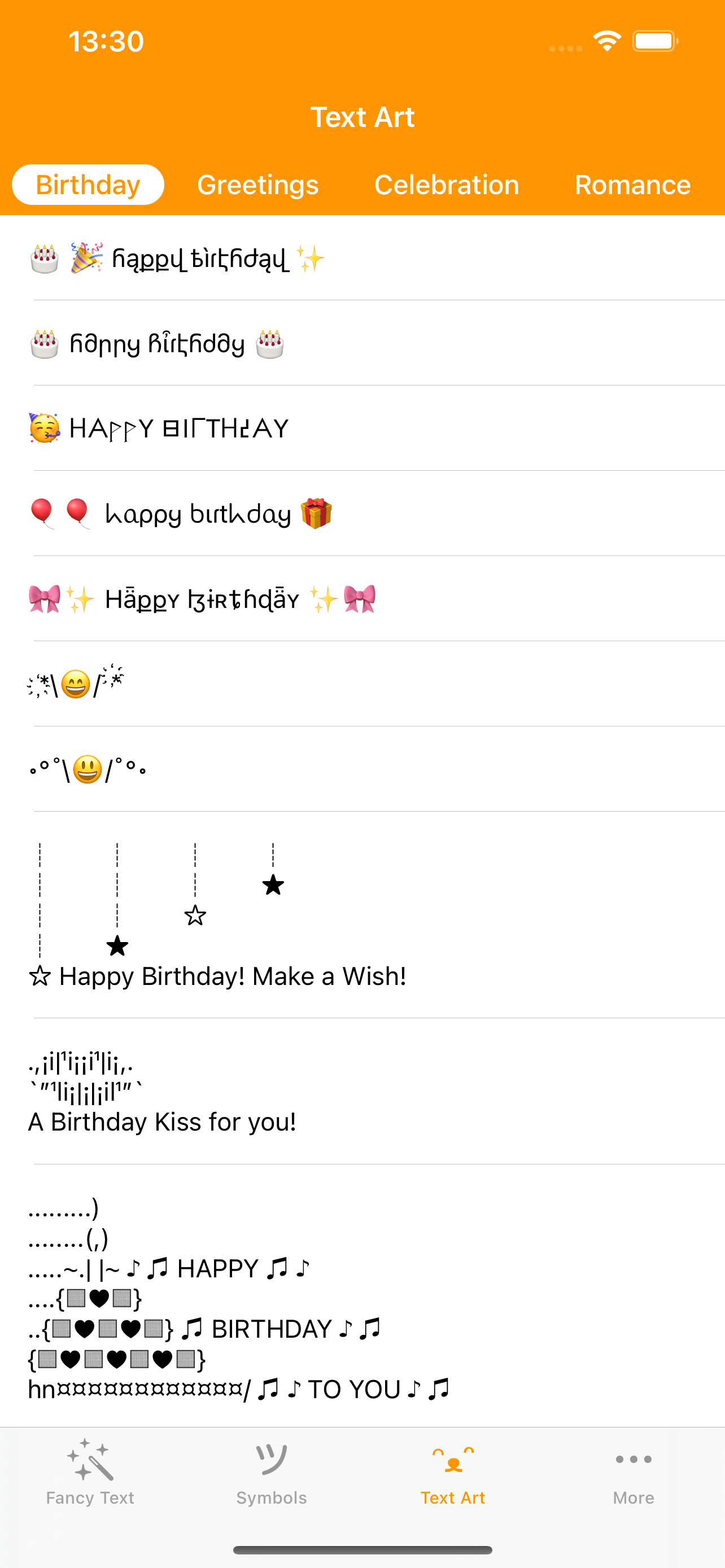This screenshot has width=725, height=1568.
Task: Switch to the Celebration category tab
Action: [x=446, y=185]
